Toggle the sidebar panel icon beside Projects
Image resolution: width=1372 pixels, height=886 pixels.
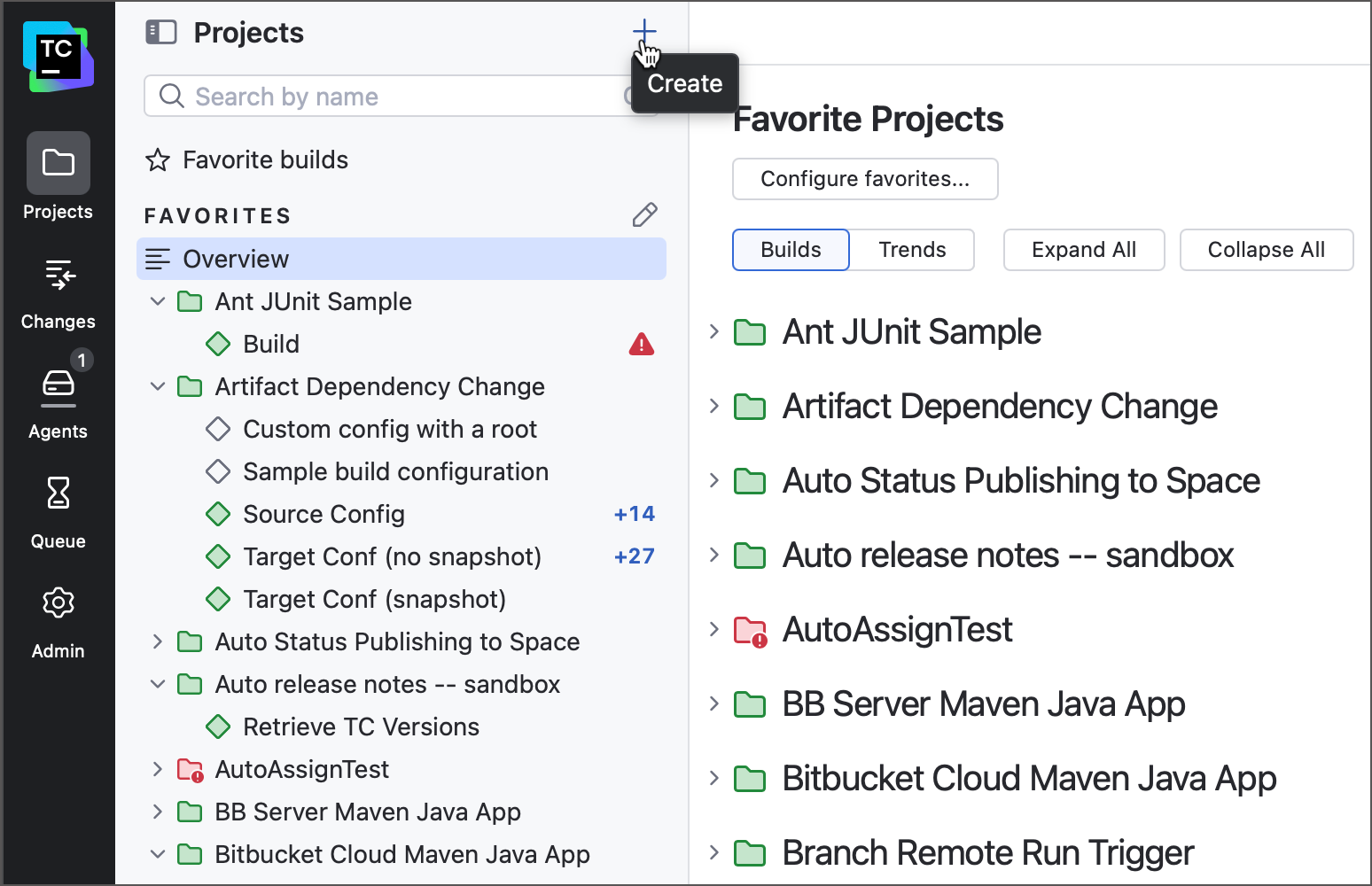tap(161, 33)
